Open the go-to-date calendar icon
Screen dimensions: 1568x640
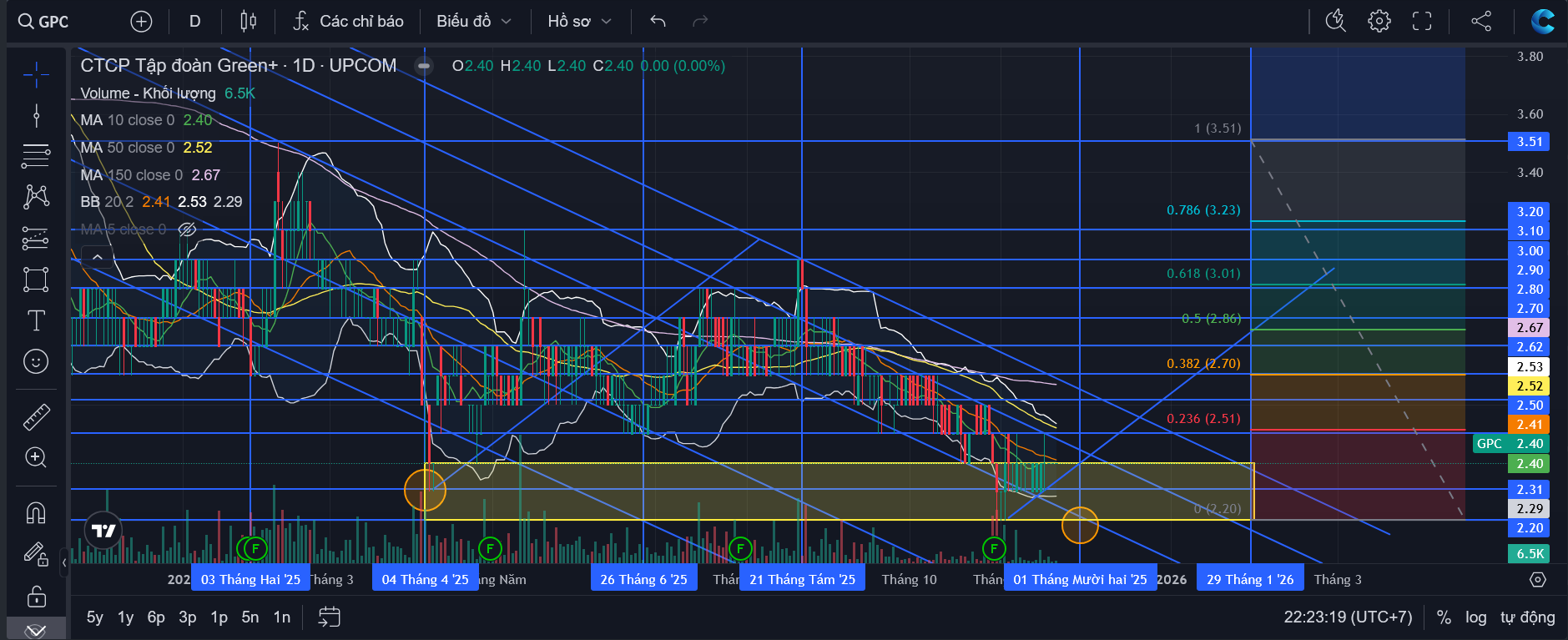pos(330,617)
